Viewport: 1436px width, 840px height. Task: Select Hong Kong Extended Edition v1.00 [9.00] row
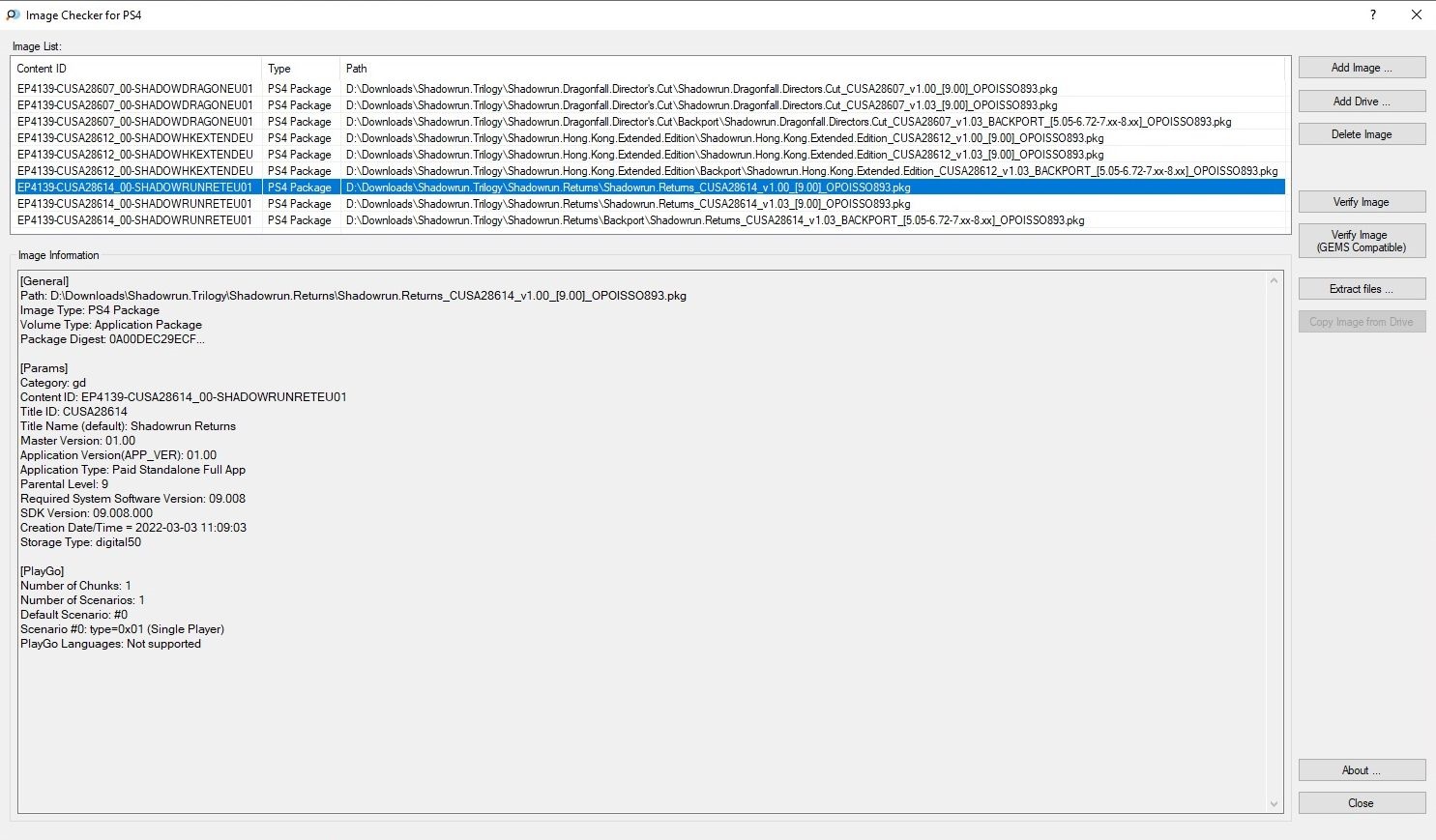click(650, 138)
